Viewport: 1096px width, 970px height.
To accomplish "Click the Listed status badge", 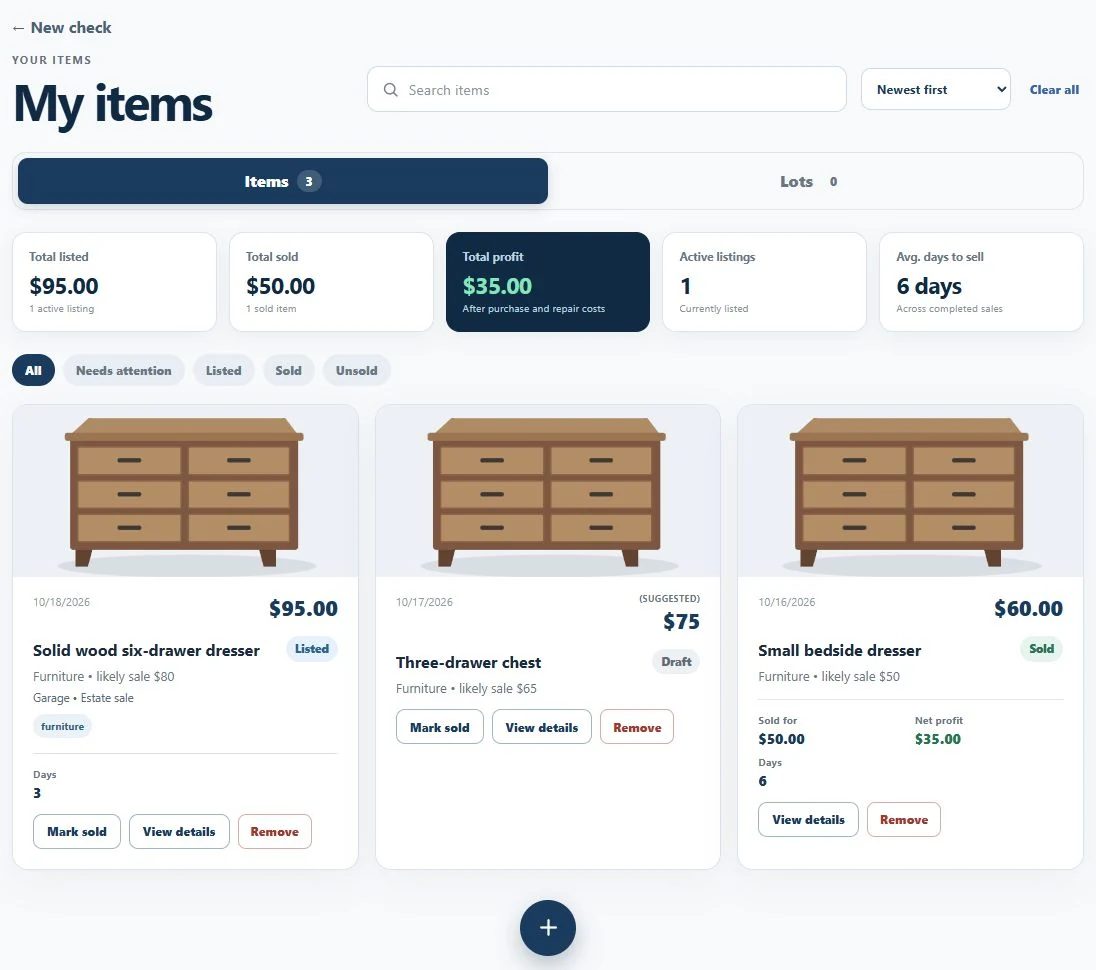I will (x=312, y=649).
